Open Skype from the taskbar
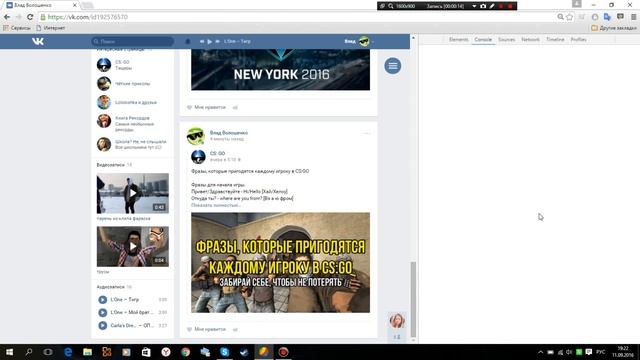Viewport: 640px width, 360px height. pyautogui.click(x=224, y=352)
